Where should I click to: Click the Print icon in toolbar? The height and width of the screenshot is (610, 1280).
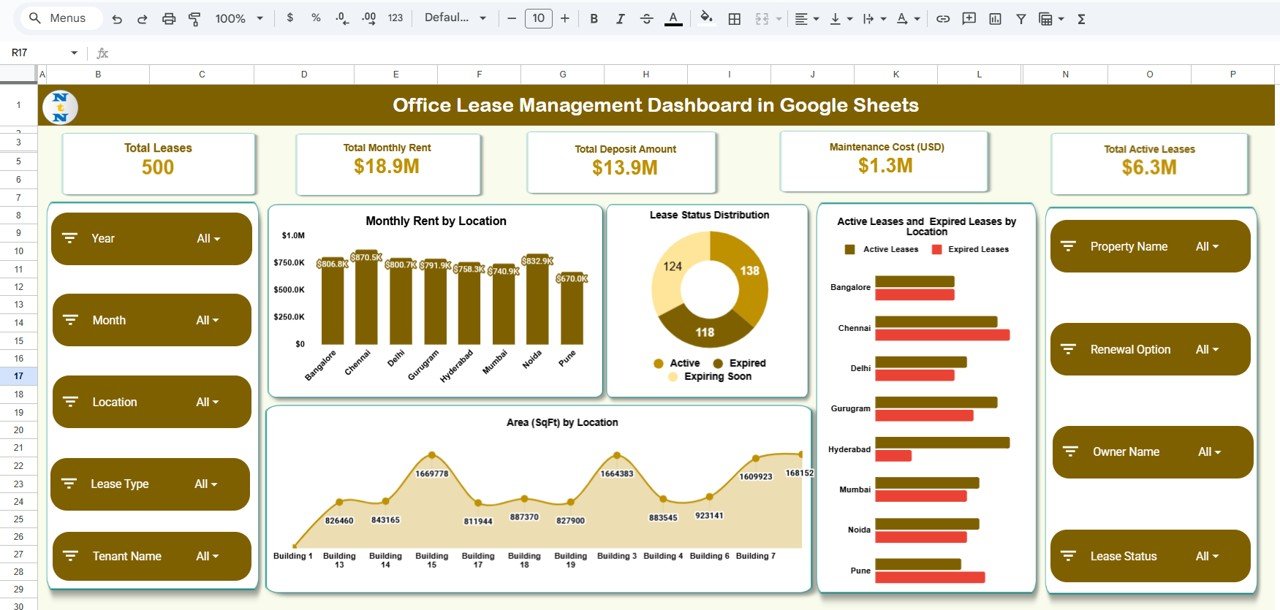point(169,19)
